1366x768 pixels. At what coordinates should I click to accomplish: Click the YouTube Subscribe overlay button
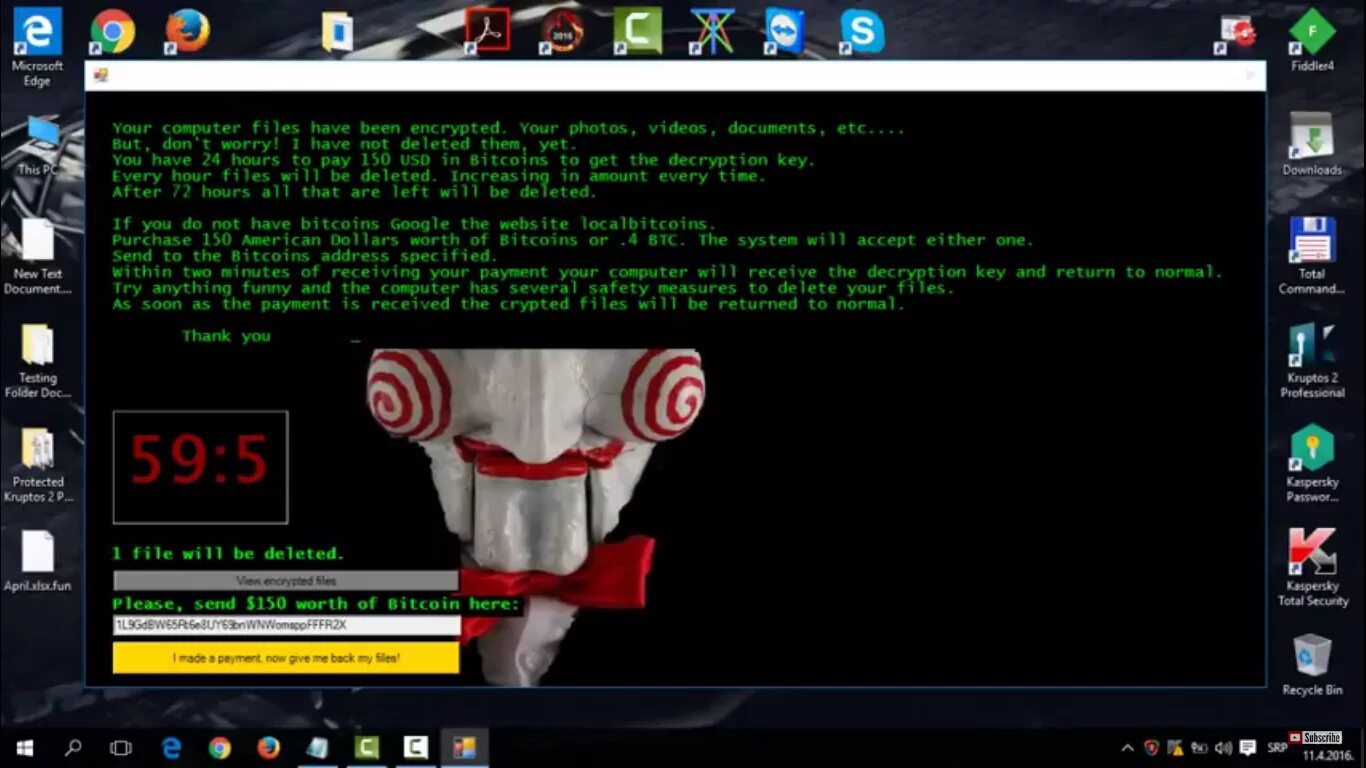[1314, 738]
